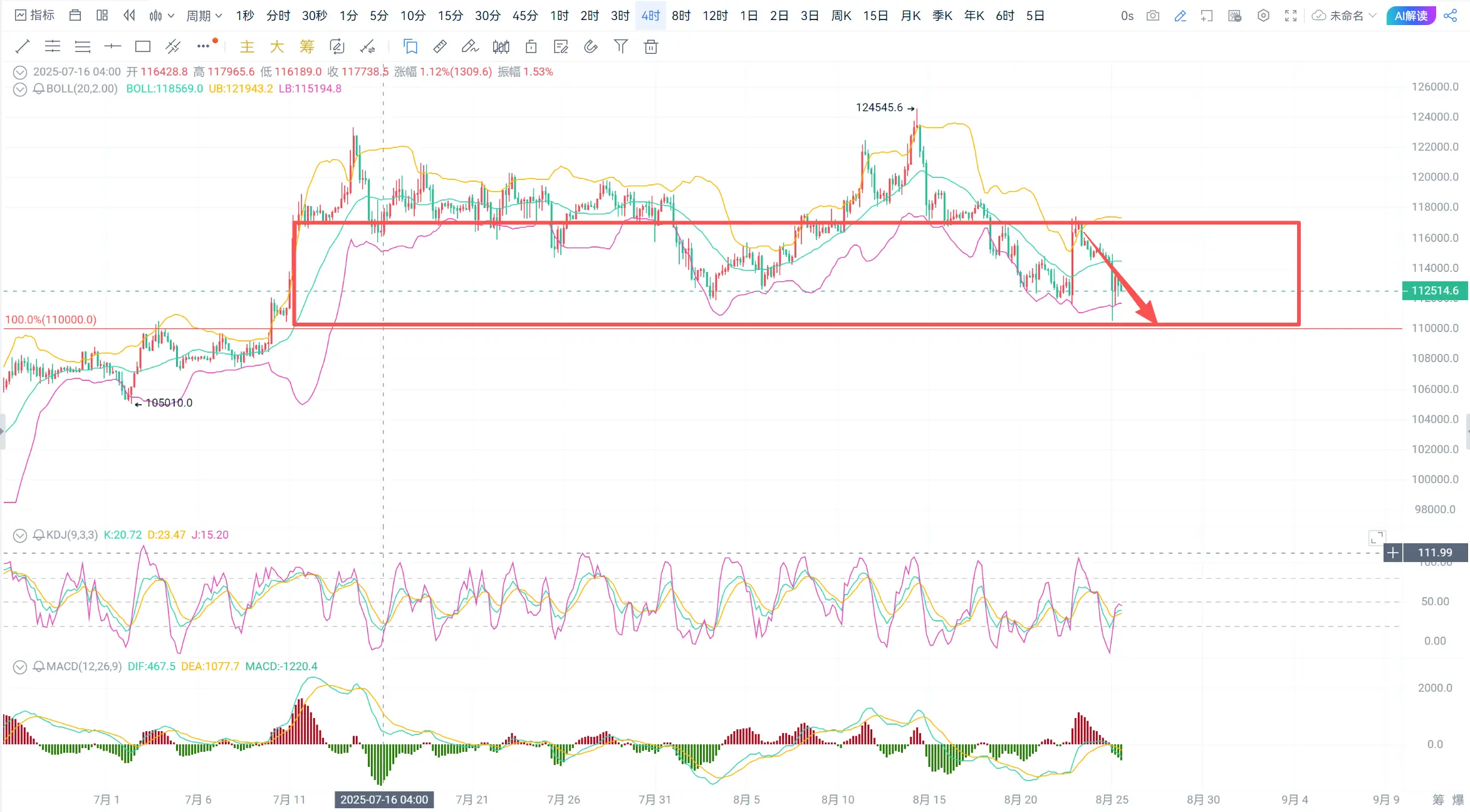Click the calendar panel icon
This screenshot has height=812, width=1470.
tap(75, 16)
